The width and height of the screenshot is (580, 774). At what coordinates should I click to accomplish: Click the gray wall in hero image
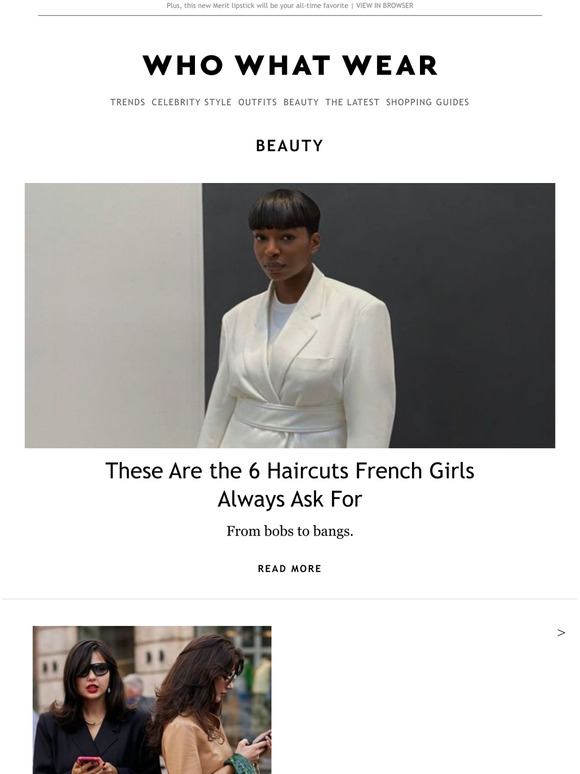114,315
